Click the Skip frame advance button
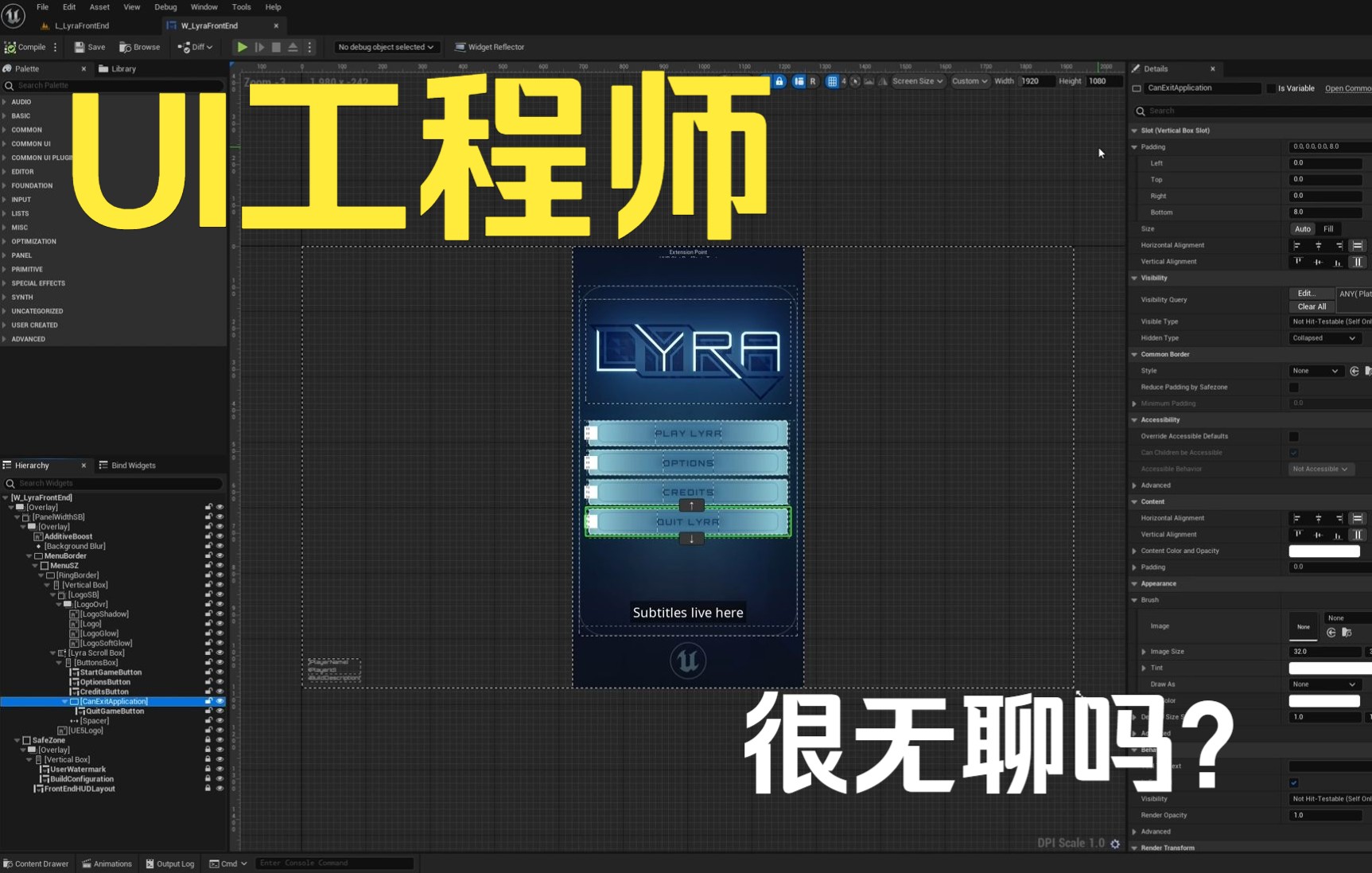Image resolution: width=1372 pixels, height=873 pixels. click(259, 47)
